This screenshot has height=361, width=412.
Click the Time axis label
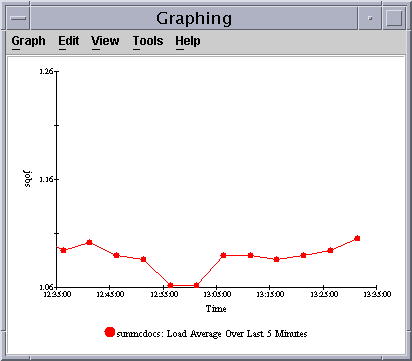tap(216, 309)
